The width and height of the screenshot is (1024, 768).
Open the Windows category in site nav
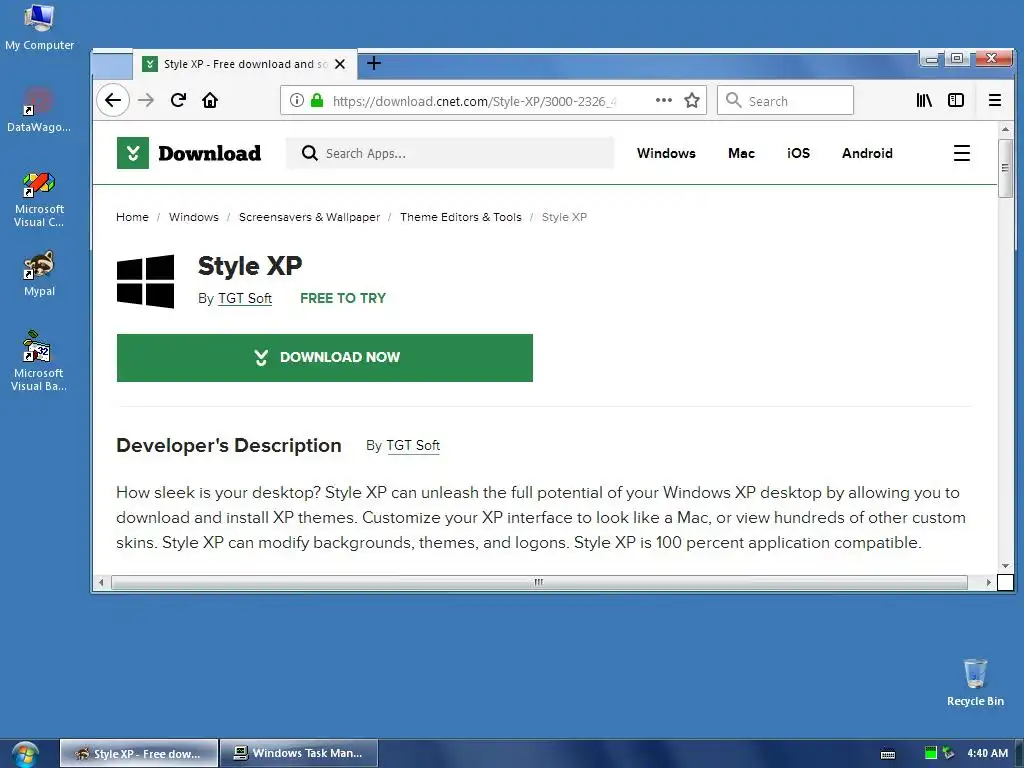tap(666, 153)
